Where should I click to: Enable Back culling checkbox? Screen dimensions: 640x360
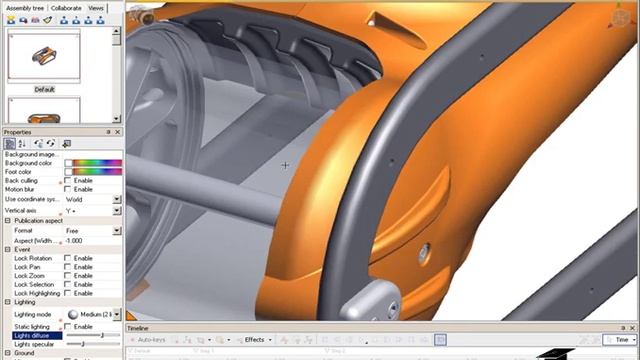(68, 180)
